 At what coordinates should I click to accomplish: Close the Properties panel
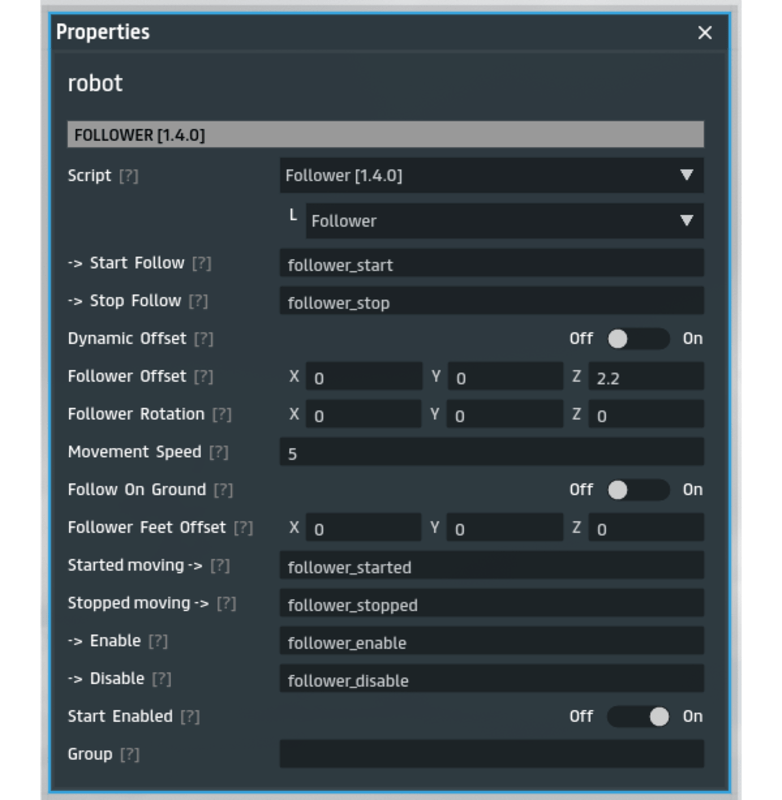pos(705,33)
